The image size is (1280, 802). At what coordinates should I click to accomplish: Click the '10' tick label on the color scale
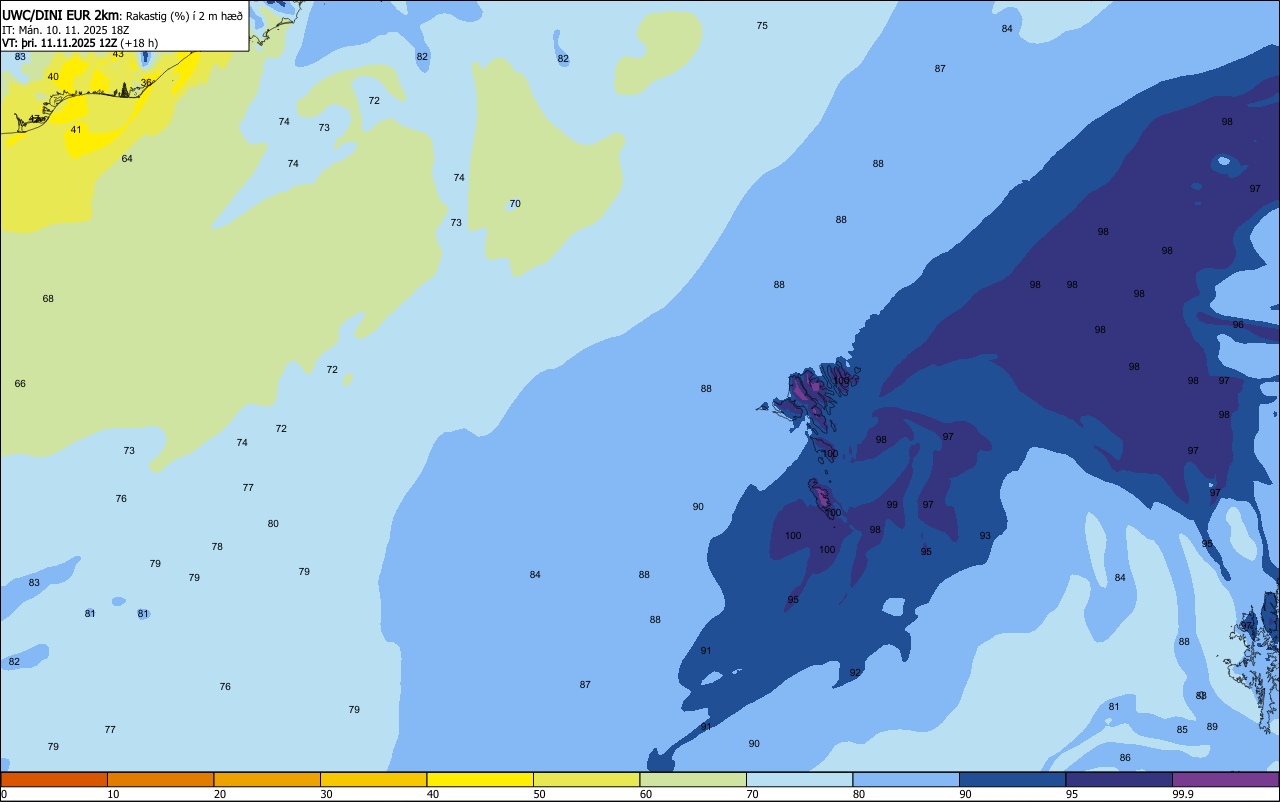(x=113, y=794)
